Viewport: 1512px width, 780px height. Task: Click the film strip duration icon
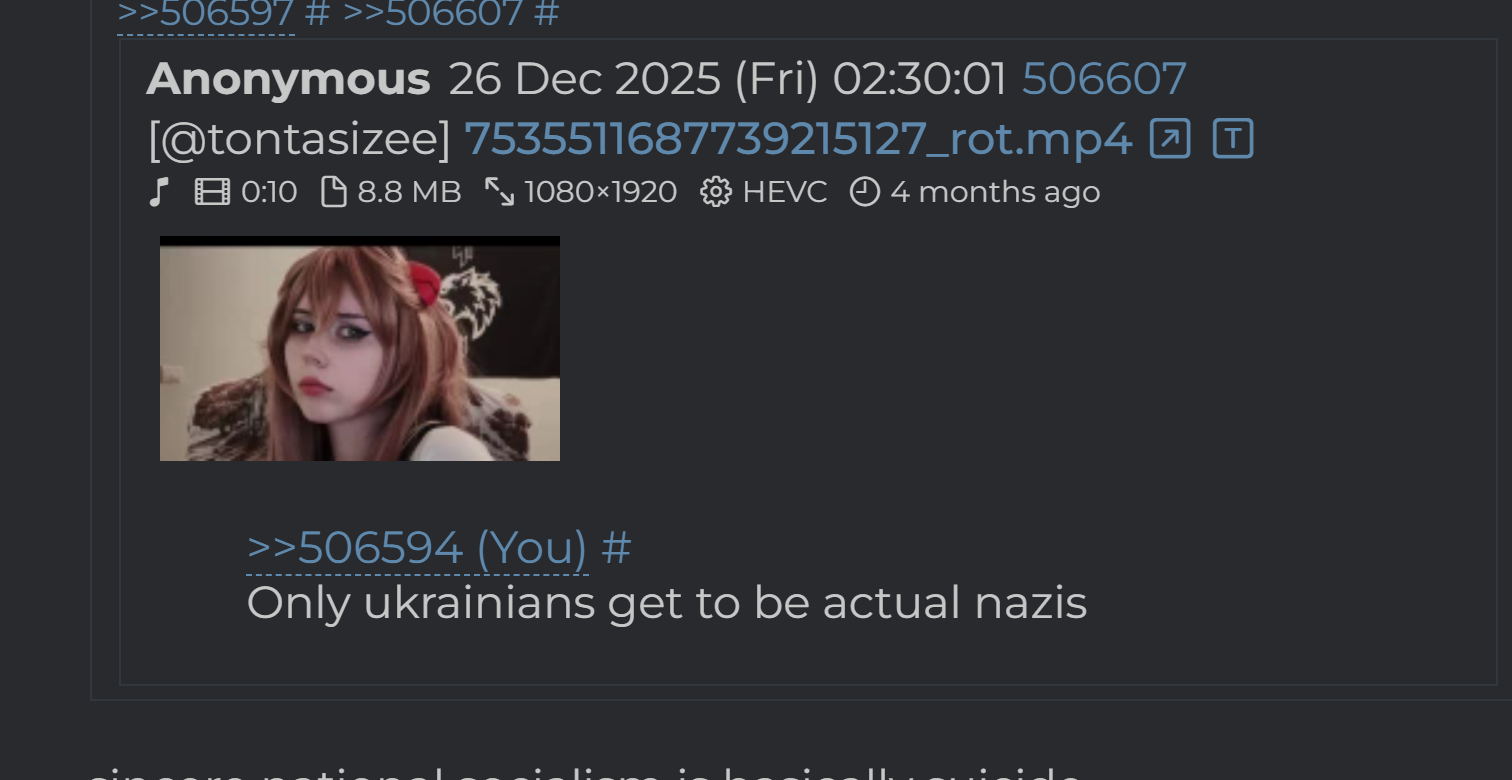coord(212,192)
